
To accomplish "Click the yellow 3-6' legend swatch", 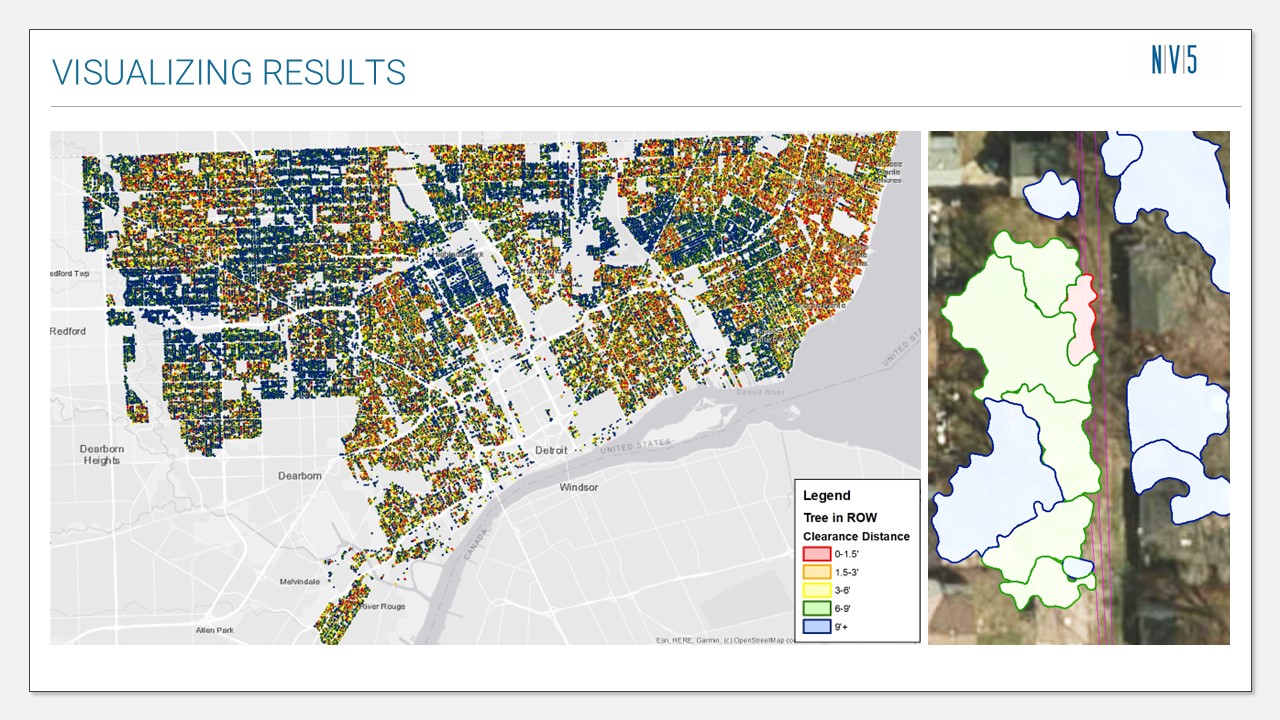I will point(815,590).
